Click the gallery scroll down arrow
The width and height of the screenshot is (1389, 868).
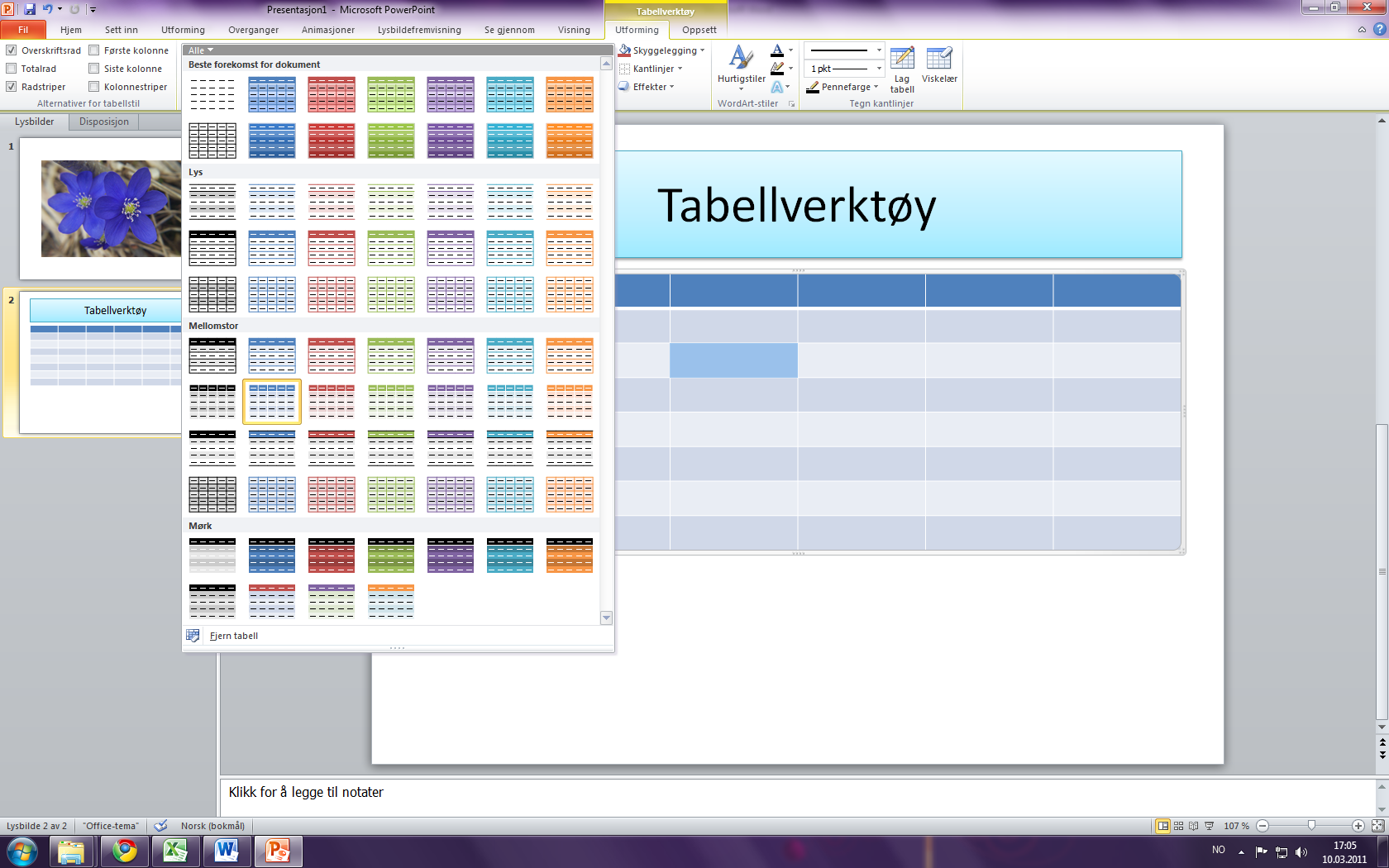pyautogui.click(x=606, y=618)
